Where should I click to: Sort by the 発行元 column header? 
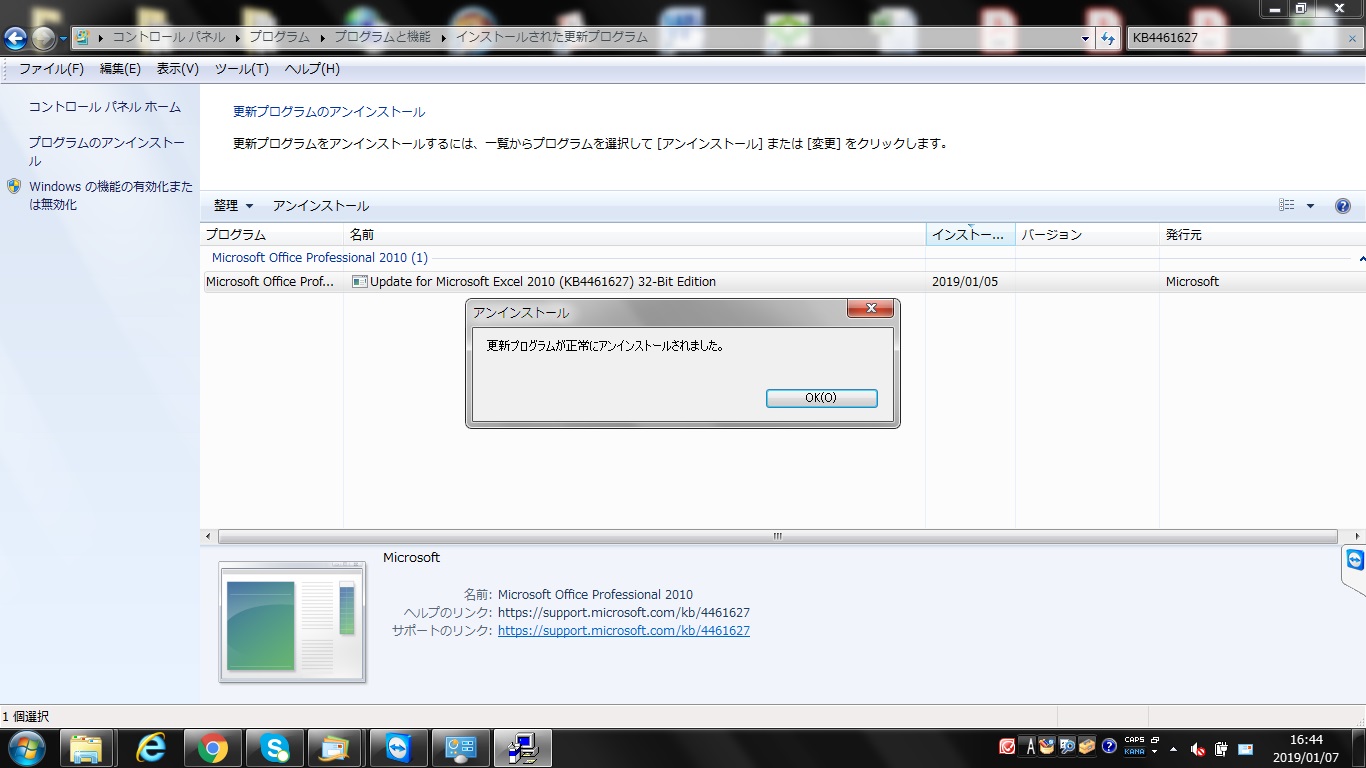point(1262,235)
